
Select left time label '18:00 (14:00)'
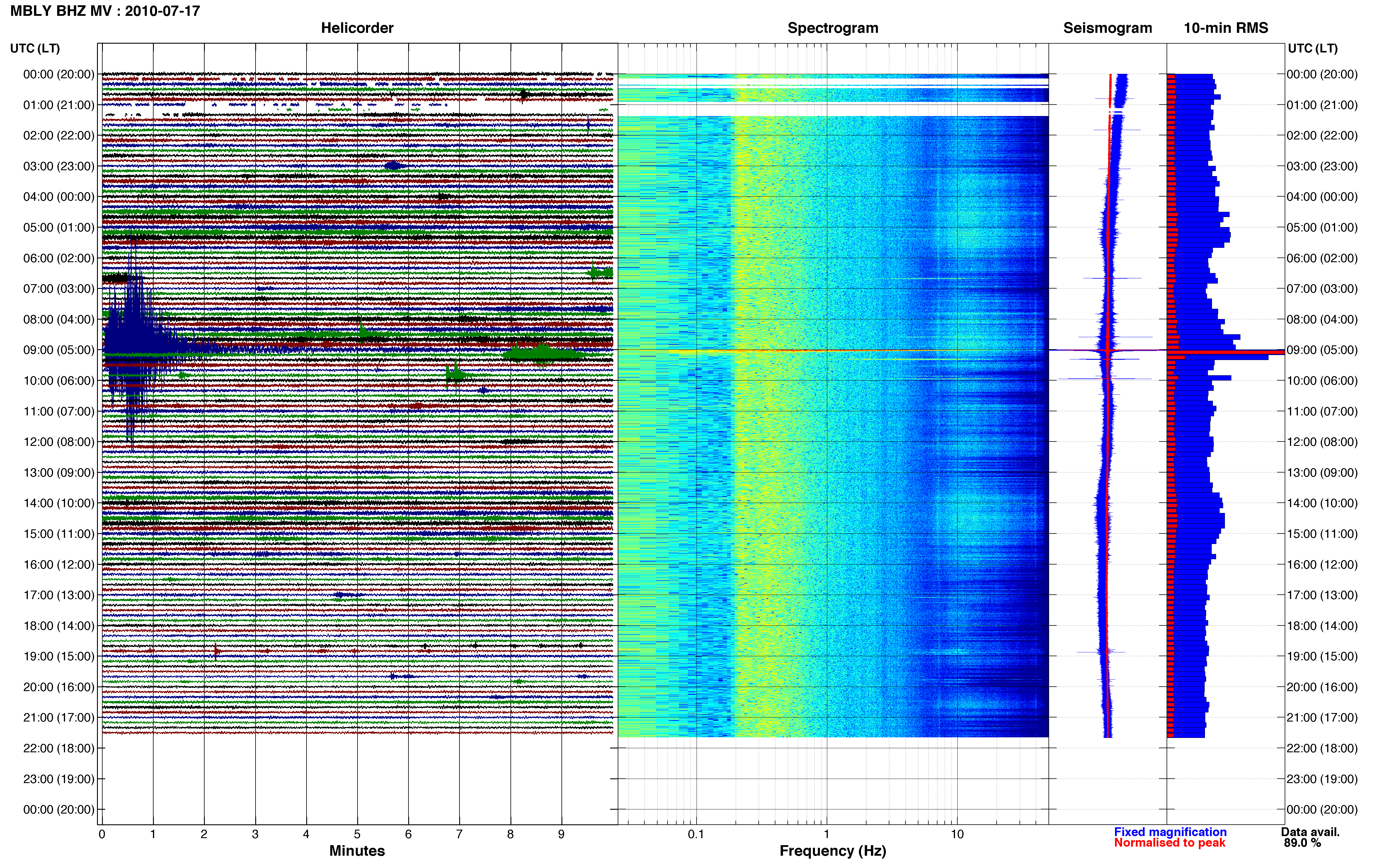click(59, 626)
